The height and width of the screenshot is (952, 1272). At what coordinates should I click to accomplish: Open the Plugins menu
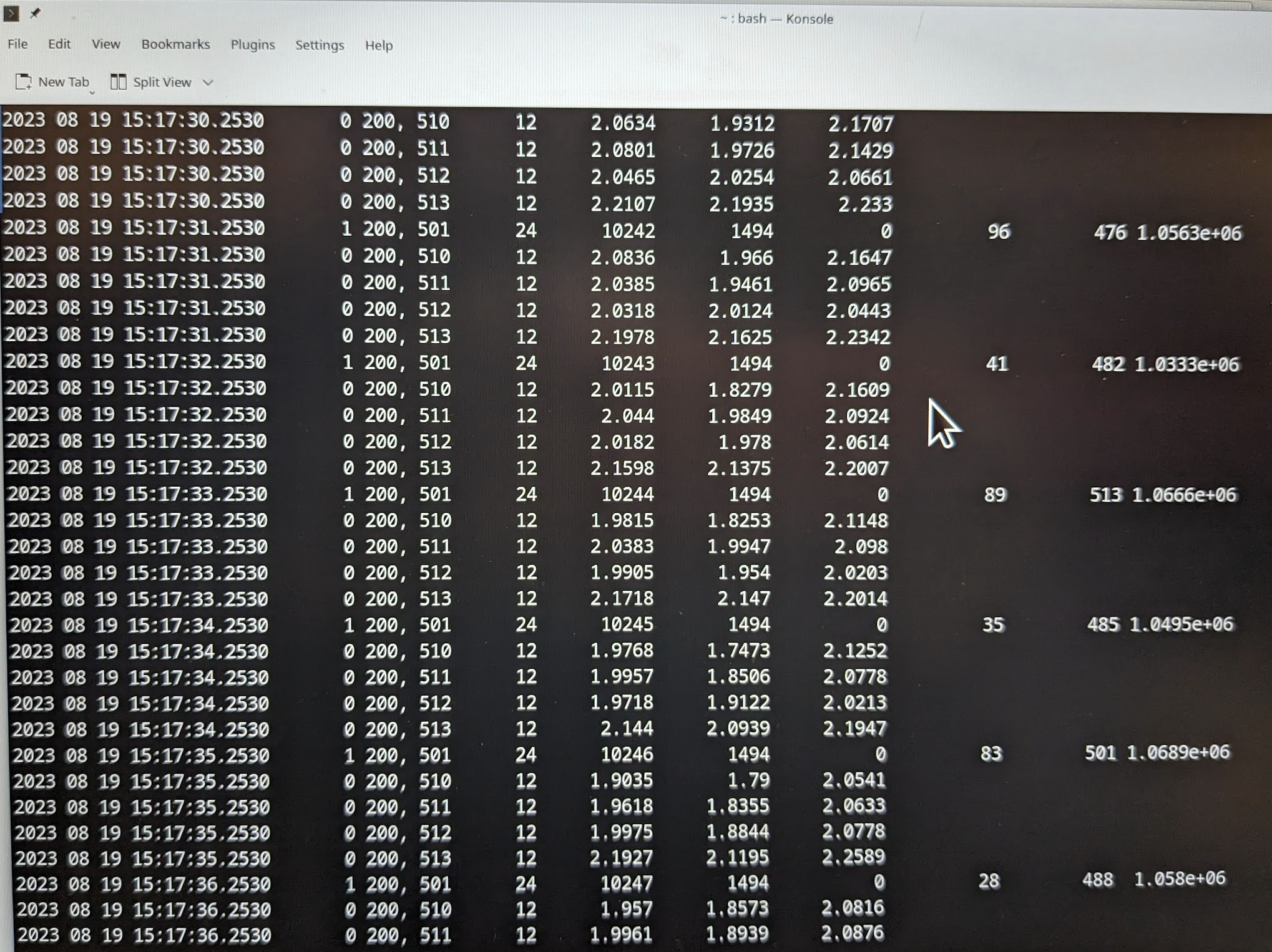click(252, 45)
